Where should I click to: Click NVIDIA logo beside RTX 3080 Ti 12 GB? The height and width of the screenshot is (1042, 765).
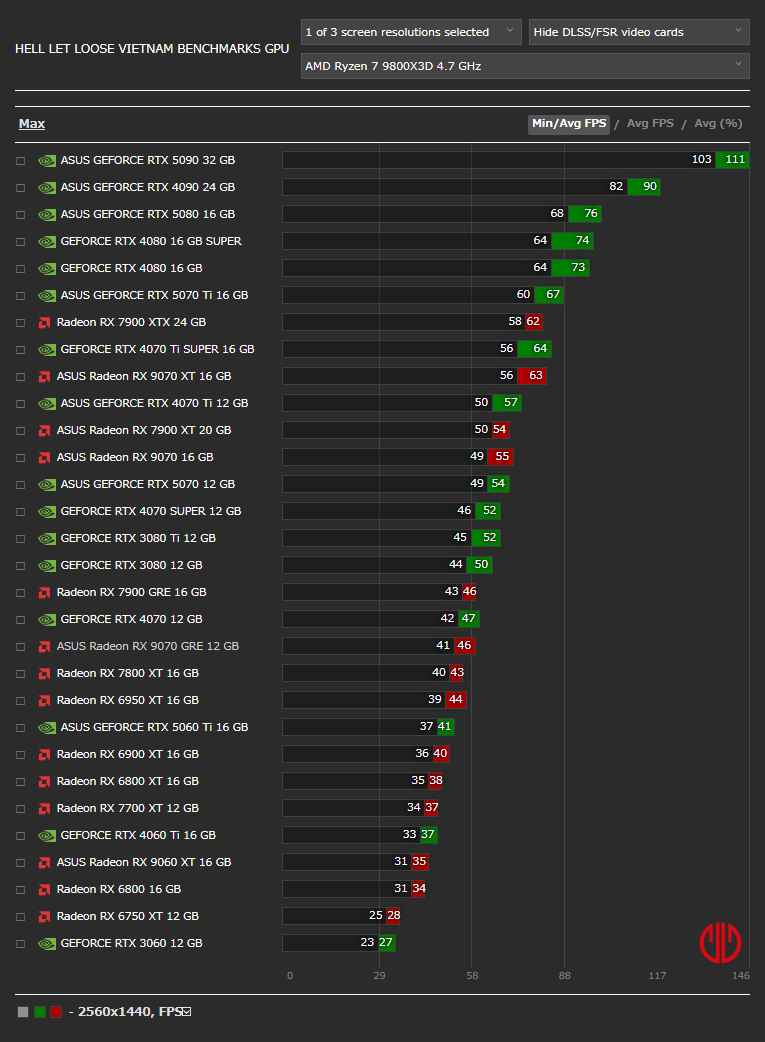[x=47, y=539]
